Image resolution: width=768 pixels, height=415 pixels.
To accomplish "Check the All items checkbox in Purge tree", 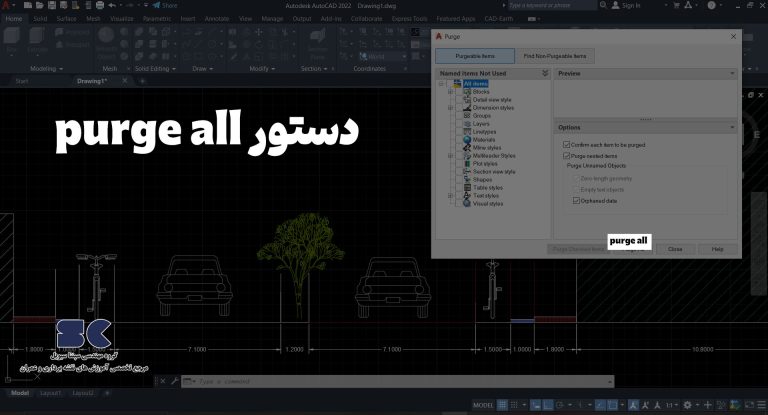I will (450, 84).
